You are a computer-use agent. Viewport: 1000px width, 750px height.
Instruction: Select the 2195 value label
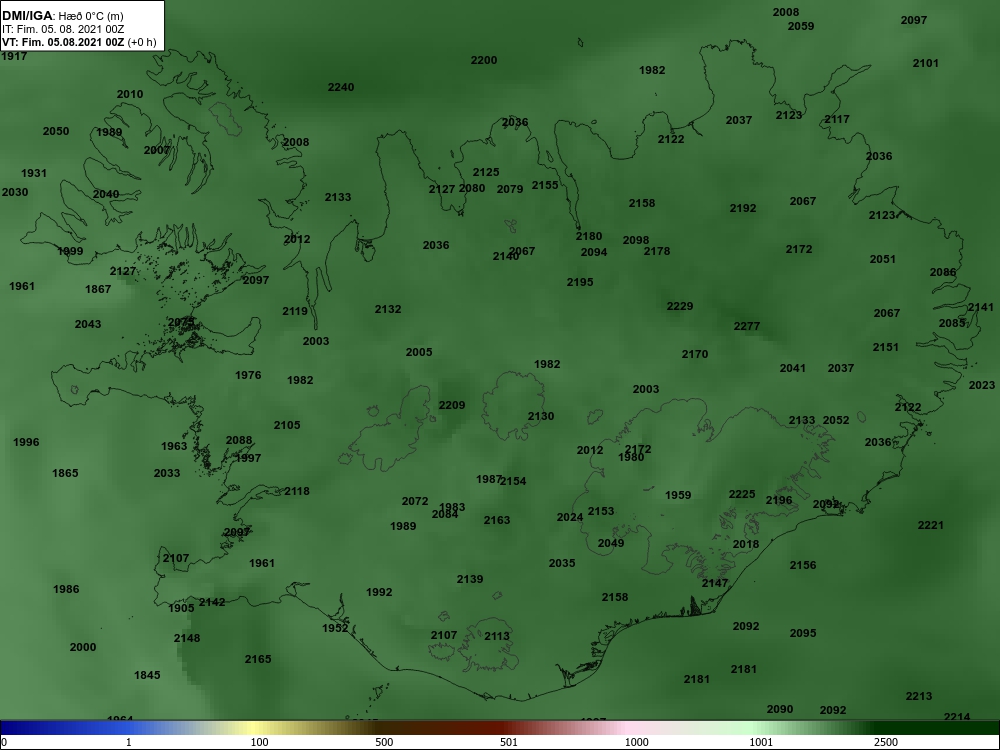[580, 282]
